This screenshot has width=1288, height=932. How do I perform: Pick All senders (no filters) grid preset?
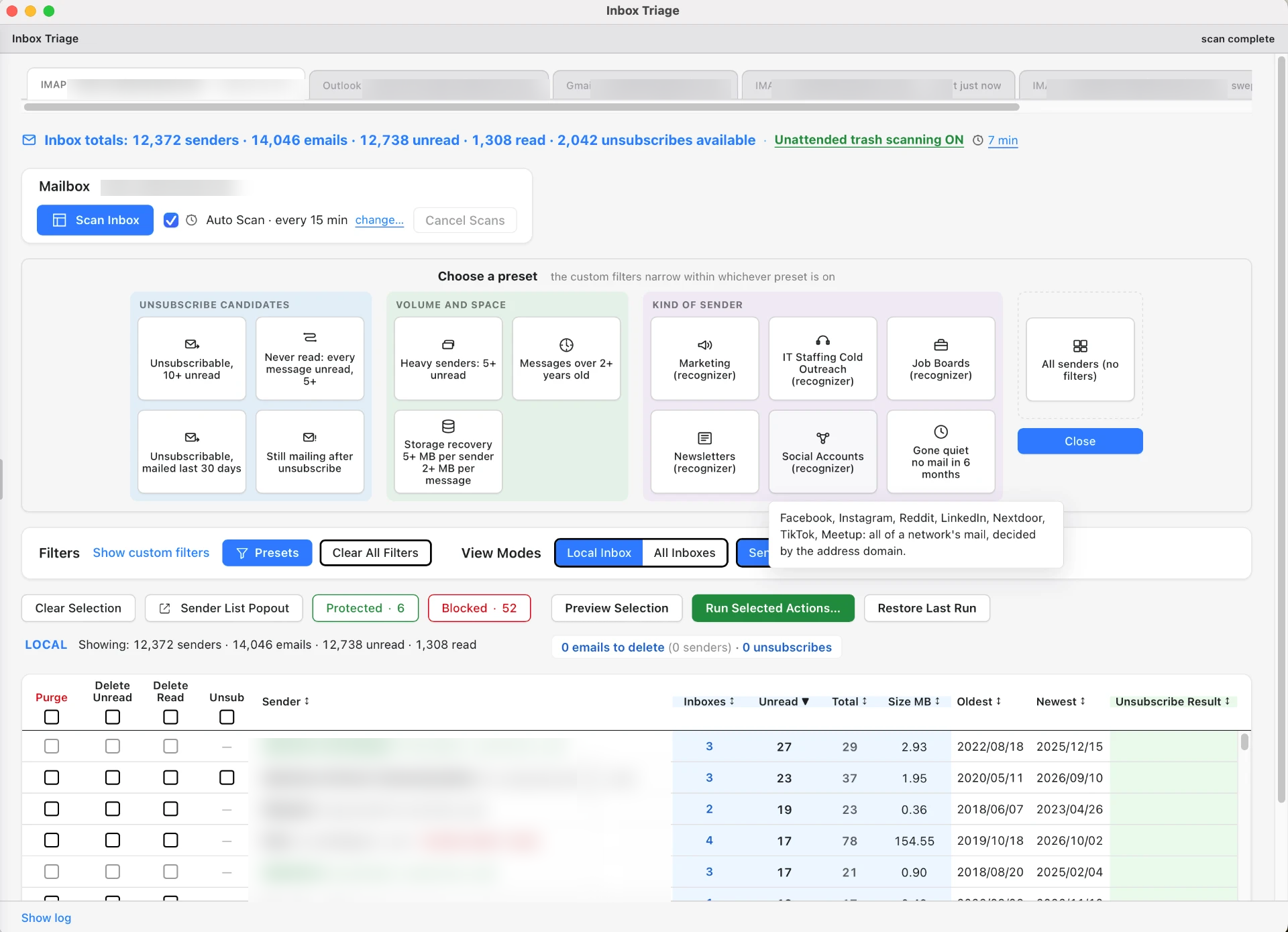tap(1080, 359)
